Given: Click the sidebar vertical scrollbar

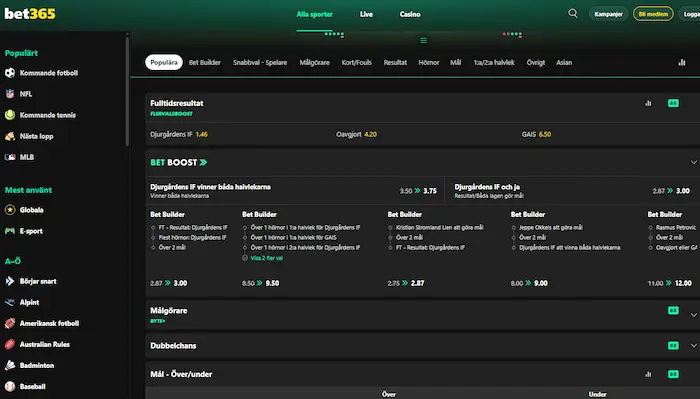Looking at the screenshot, I should (x=127, y=91).
